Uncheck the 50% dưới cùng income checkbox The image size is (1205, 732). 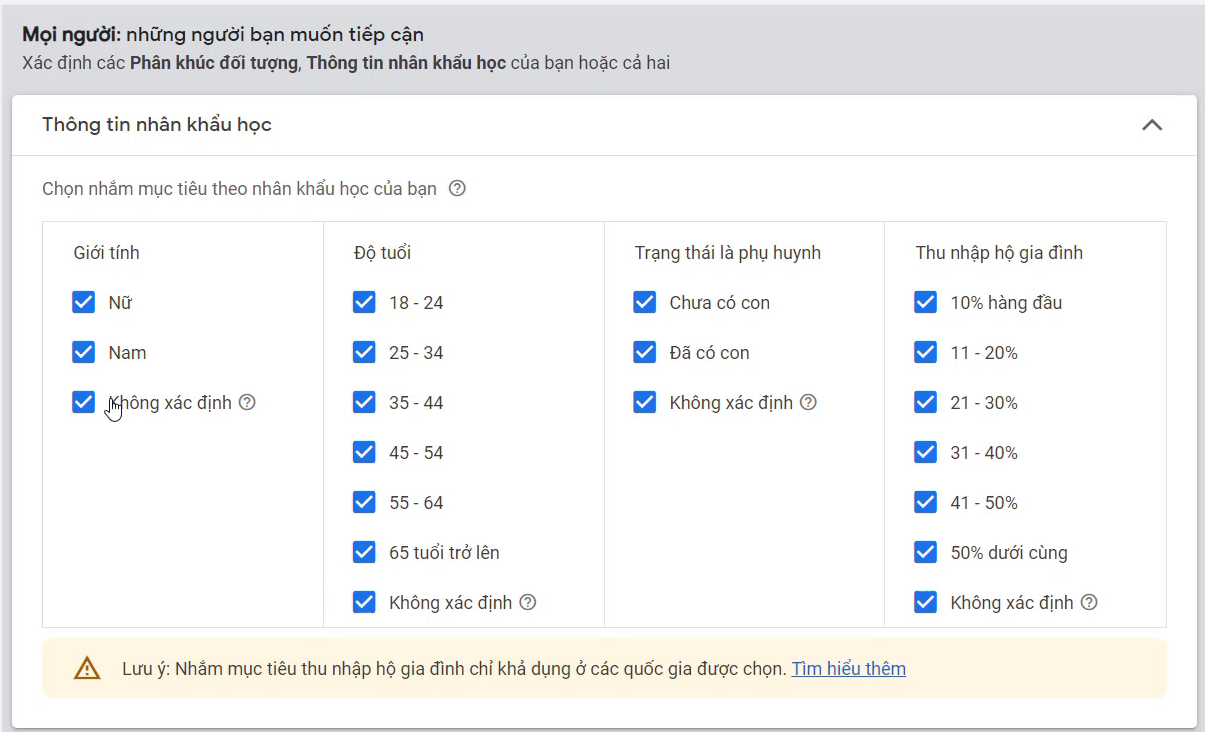(x=925, y=553)
